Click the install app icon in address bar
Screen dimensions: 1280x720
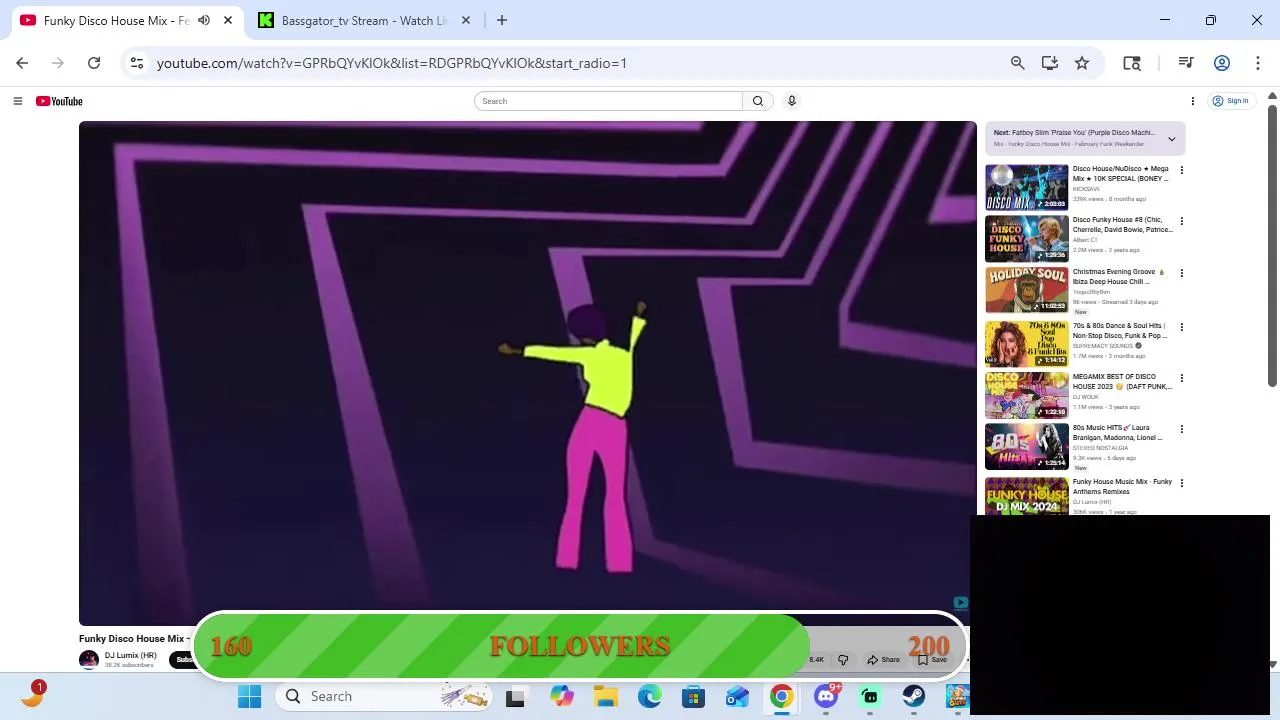point(1049,63)
